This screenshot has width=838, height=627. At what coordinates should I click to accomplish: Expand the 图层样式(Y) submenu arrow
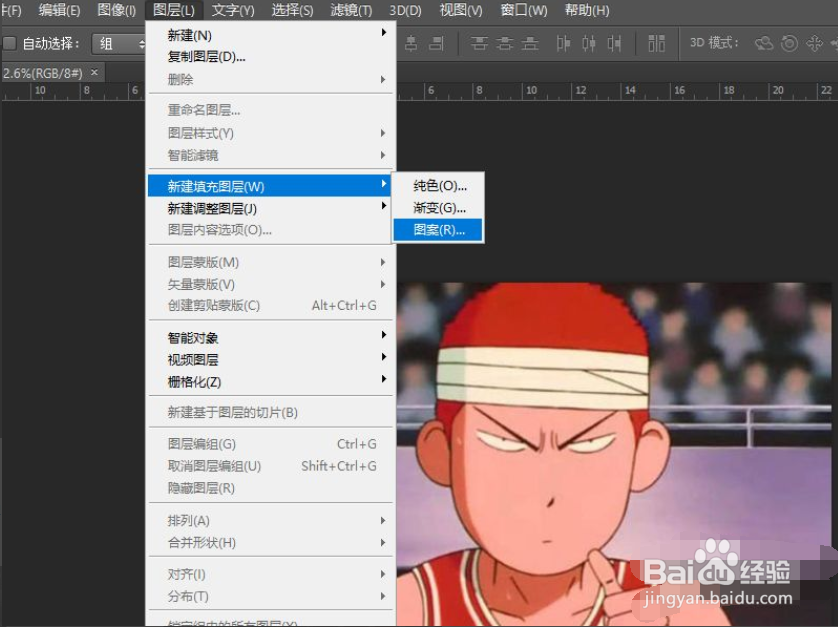[383, 133]
